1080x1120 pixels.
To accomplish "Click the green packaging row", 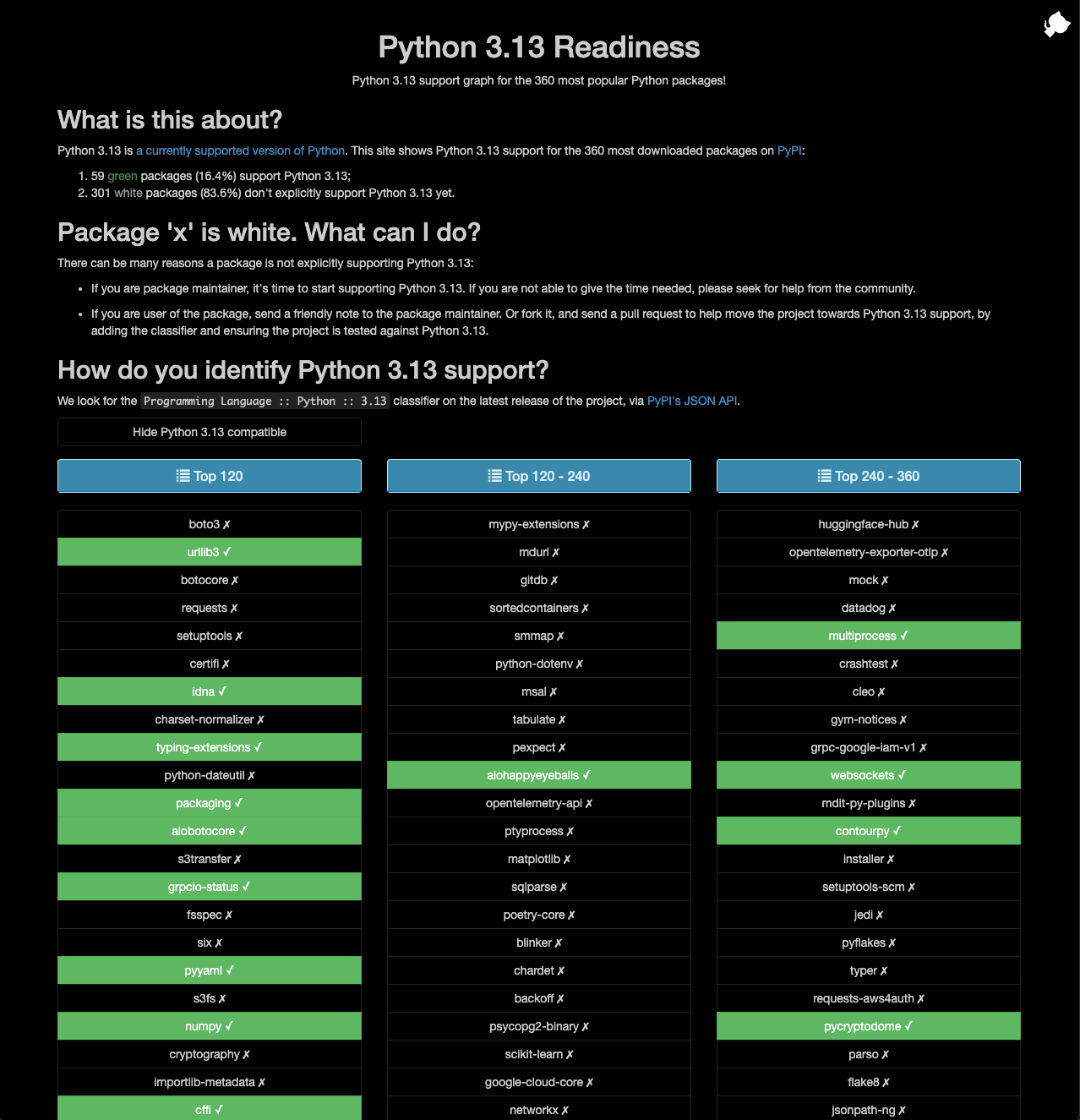I will 210,803.
